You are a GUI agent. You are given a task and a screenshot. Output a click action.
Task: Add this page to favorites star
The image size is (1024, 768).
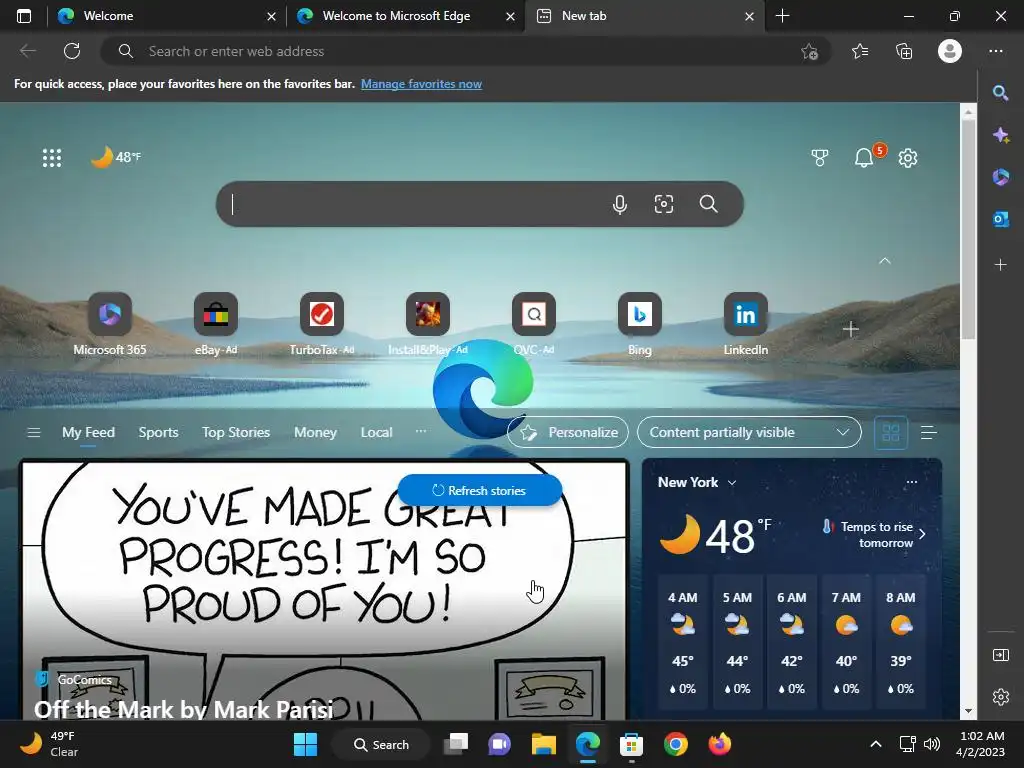(809, 51)
